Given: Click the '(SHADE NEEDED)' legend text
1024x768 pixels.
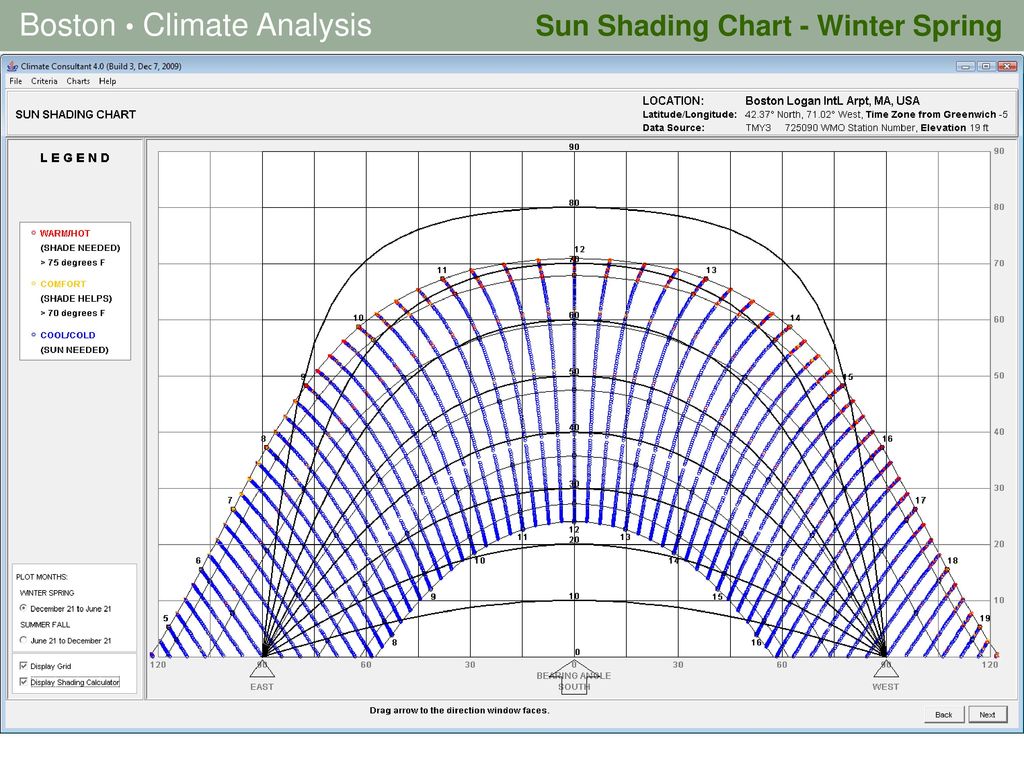Looking at the screenshot, I should click(x=80, y=248).
